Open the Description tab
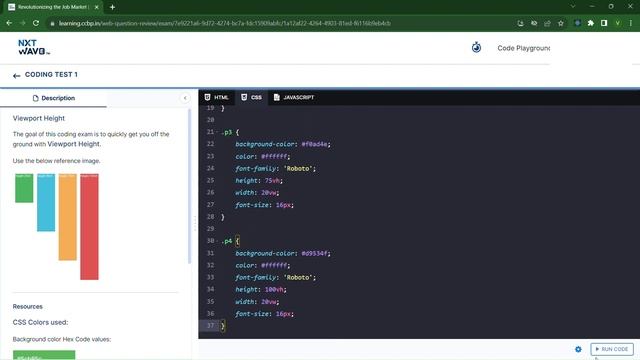The width and height of the screenshot is (640, 360). [53, 98]
